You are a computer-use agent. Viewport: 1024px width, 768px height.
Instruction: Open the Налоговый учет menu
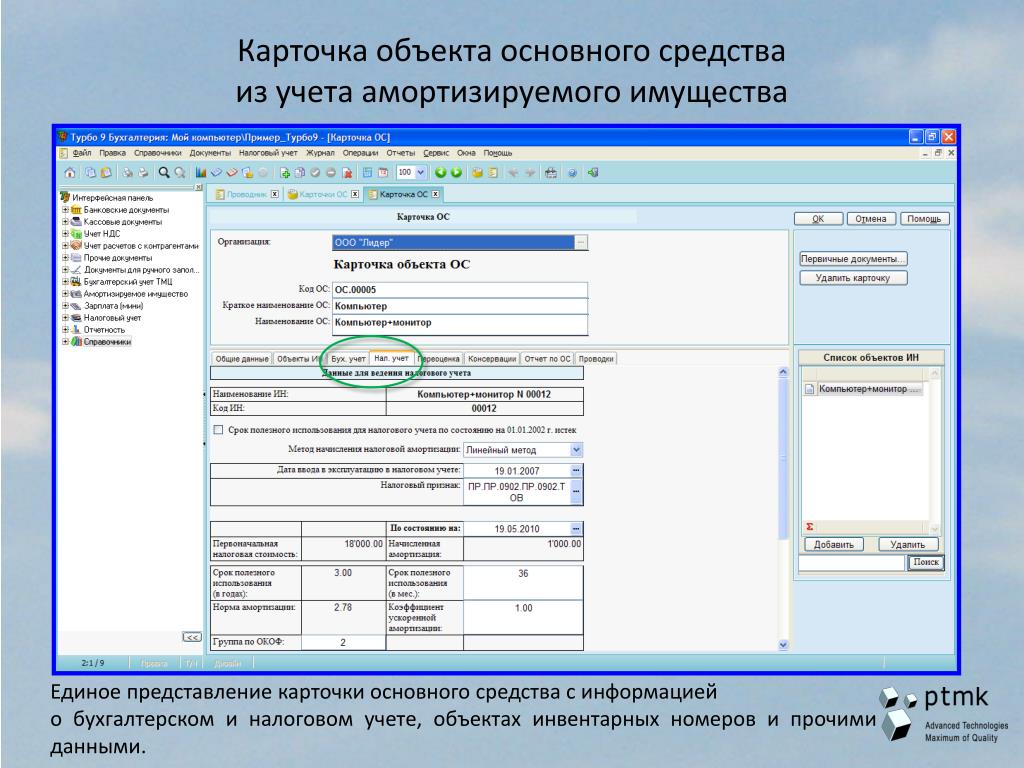tap(268, 153)
